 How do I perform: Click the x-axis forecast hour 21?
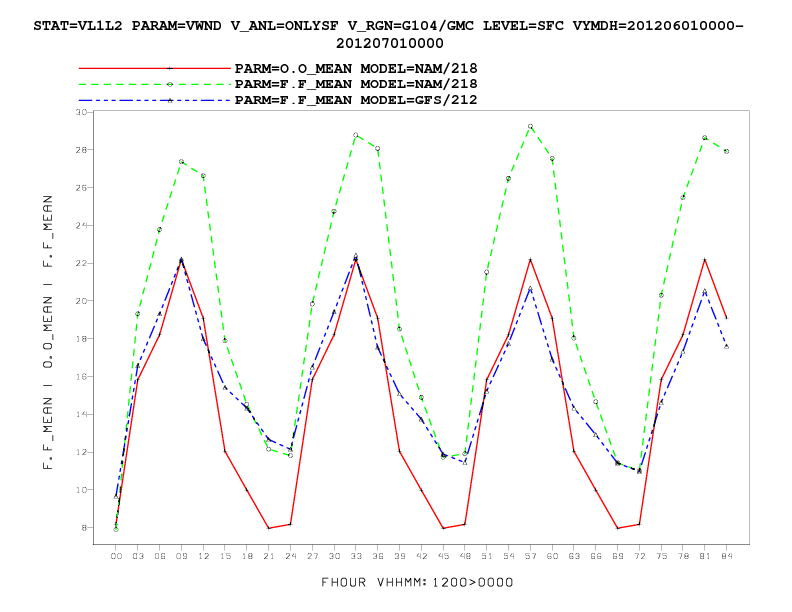(x=269, y=556)
